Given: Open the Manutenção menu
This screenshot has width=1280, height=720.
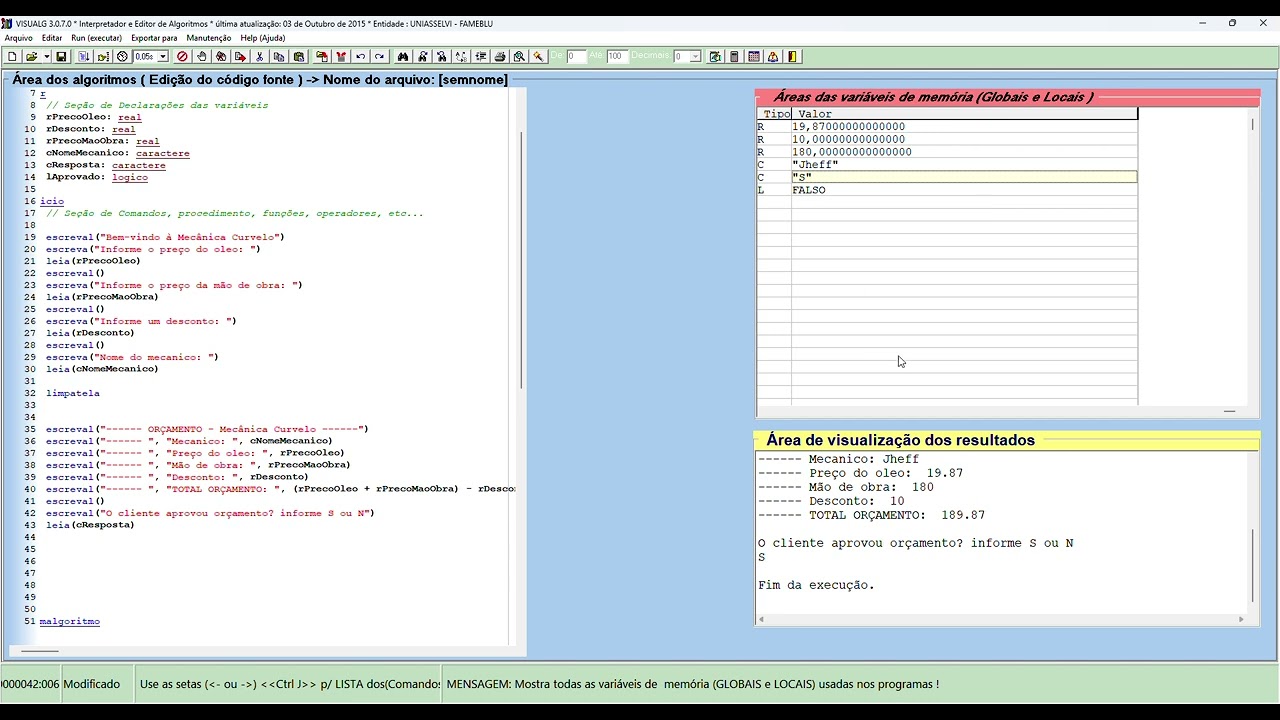Looking at the screenshot, I should coord(209,38).
